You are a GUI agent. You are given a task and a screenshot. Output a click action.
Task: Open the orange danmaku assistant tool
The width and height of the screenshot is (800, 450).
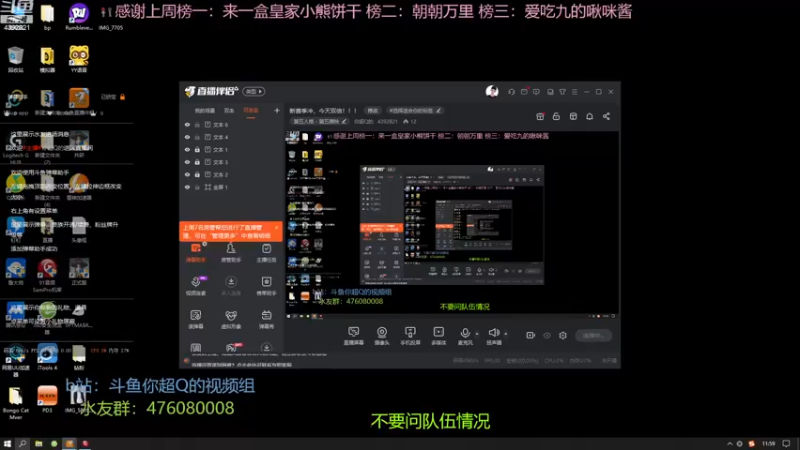pos(195,253)
